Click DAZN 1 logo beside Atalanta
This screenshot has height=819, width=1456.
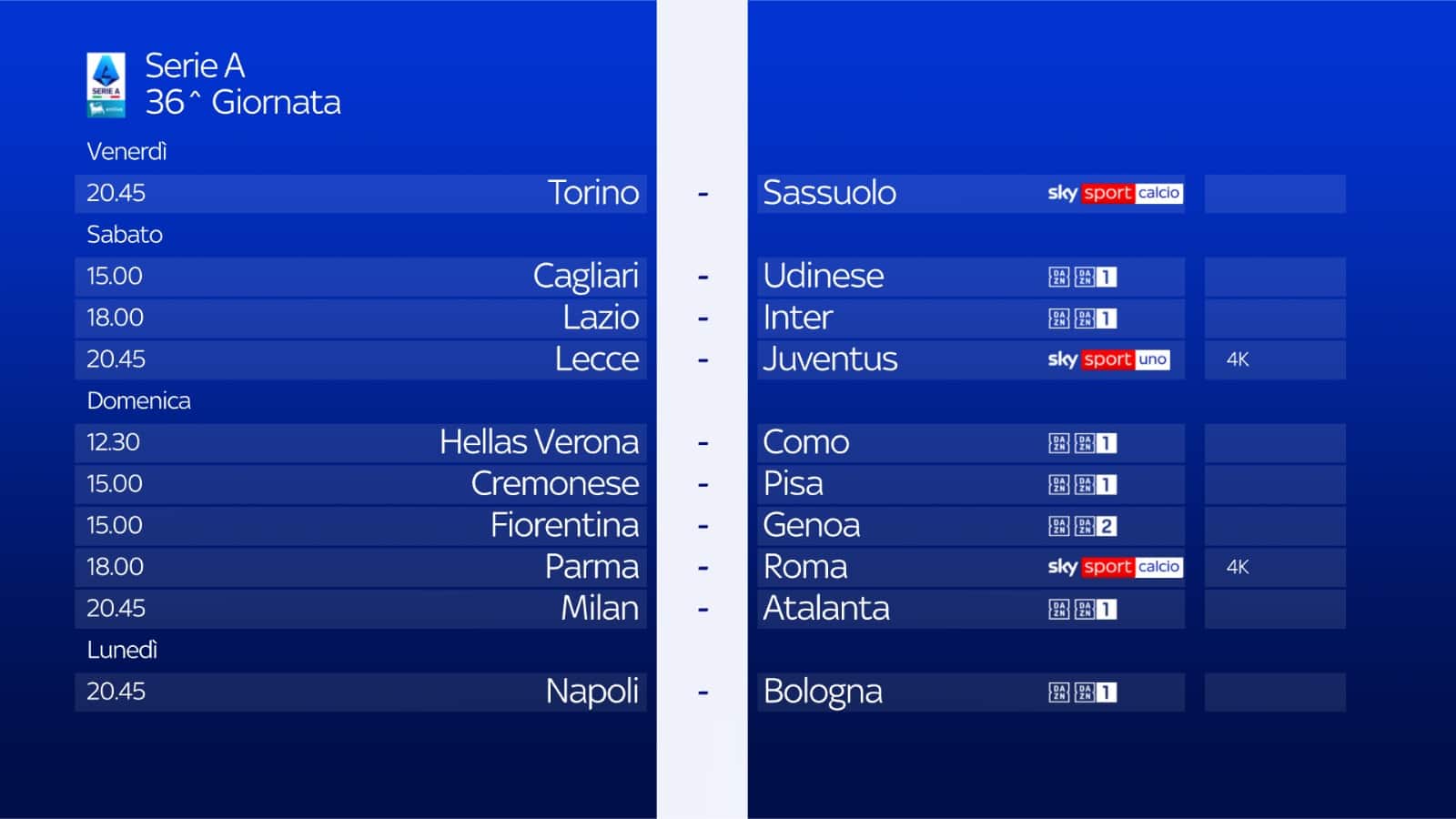pos(1082,609)
